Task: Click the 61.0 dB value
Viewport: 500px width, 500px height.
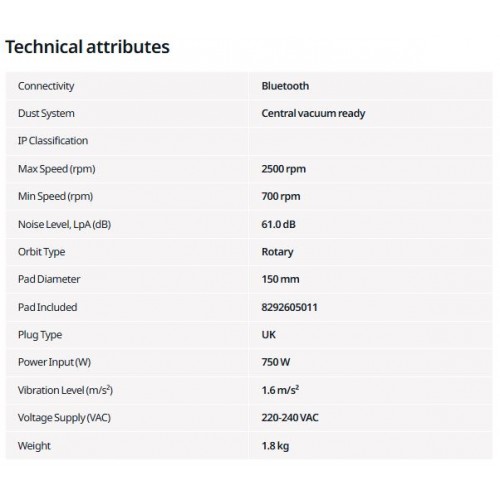Action: (x=278, y=224)
